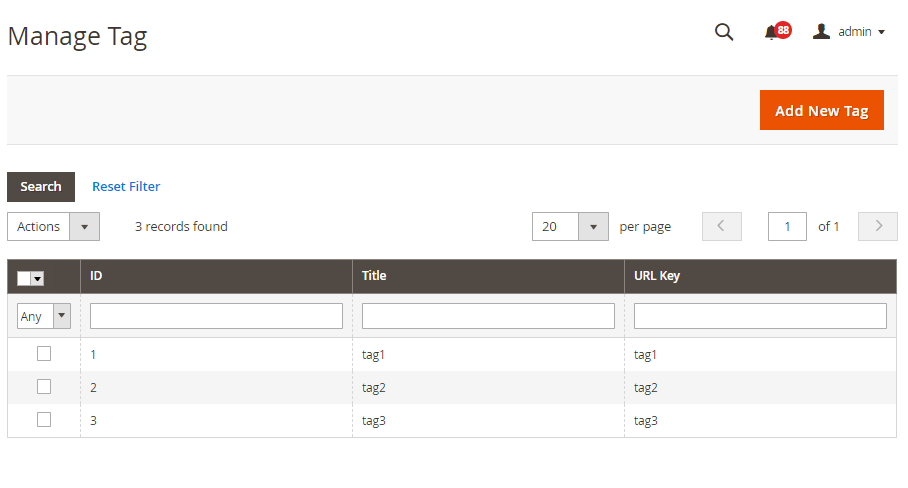Click tag2 in the Title column
Image resolution: width=908 pixels, height=488 pixels.
[374, 388]
